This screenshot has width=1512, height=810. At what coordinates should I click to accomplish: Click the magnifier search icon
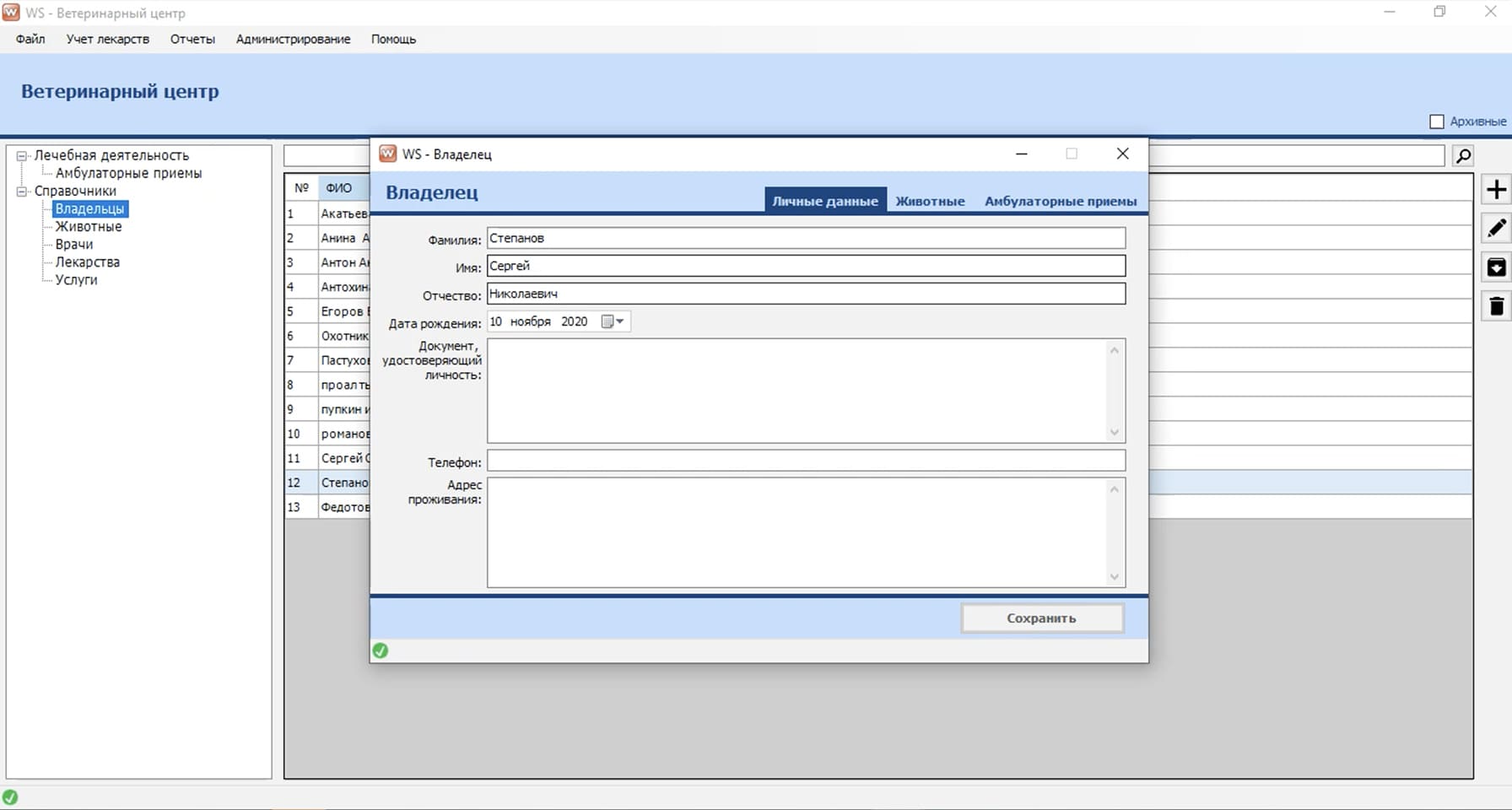pyautogui.click(x=1463, y=155)
